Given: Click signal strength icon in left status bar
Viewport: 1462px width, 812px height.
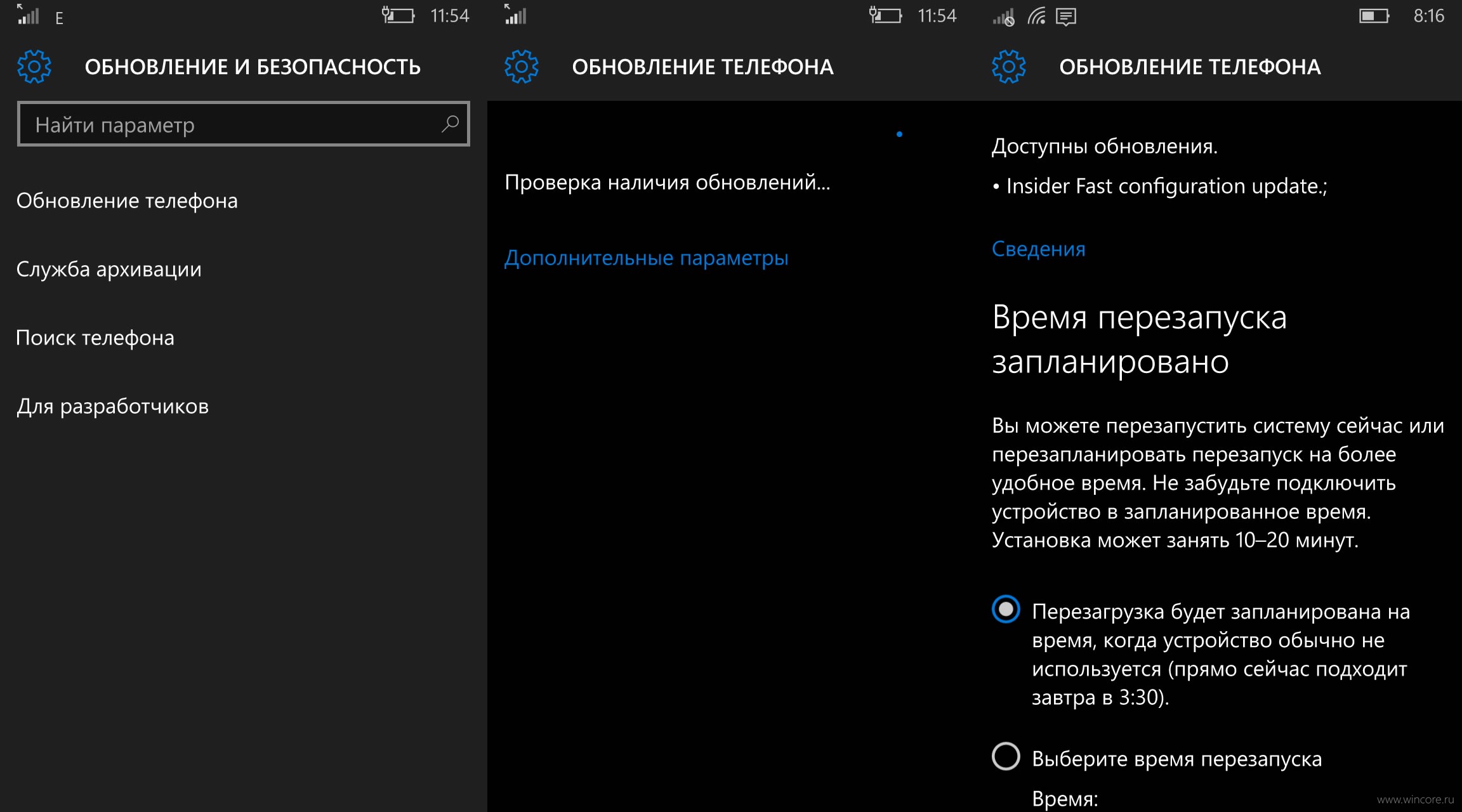Looking at the screenshot, I should (28, 15).
